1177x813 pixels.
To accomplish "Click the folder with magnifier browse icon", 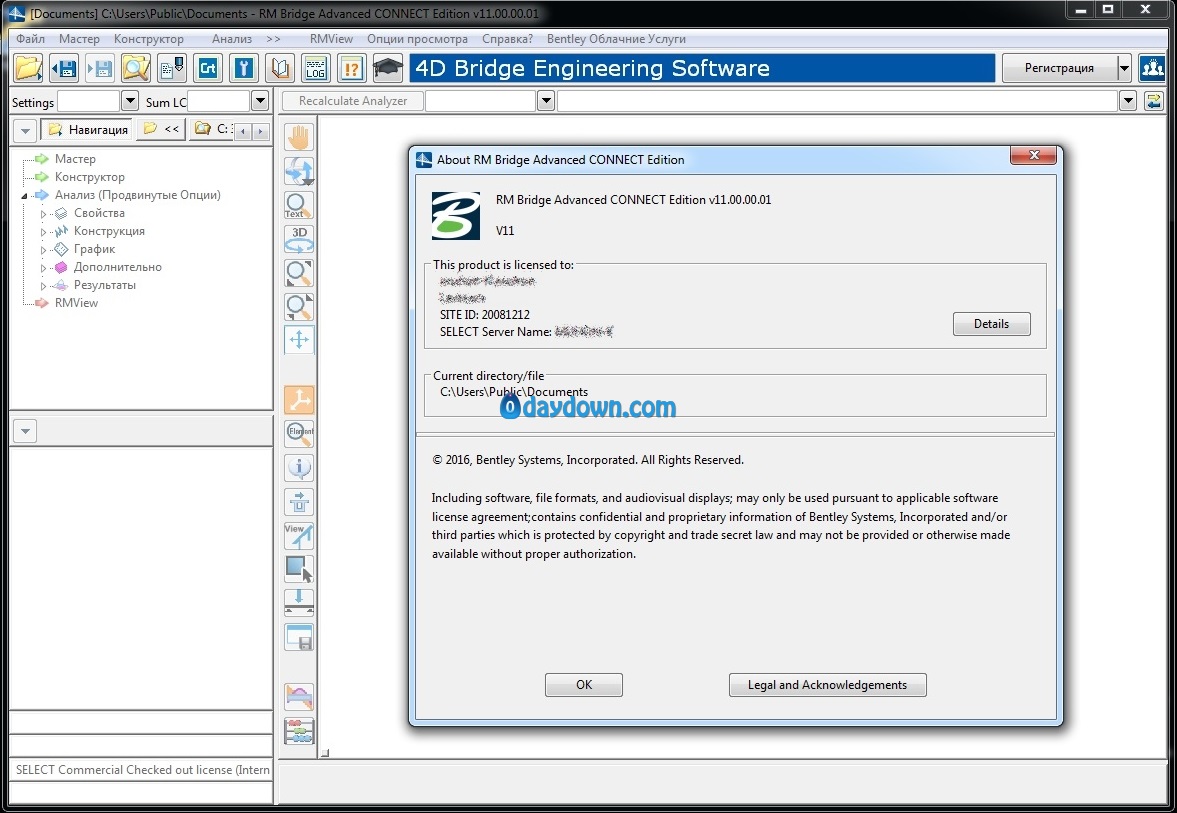I will tap(137, 68).
